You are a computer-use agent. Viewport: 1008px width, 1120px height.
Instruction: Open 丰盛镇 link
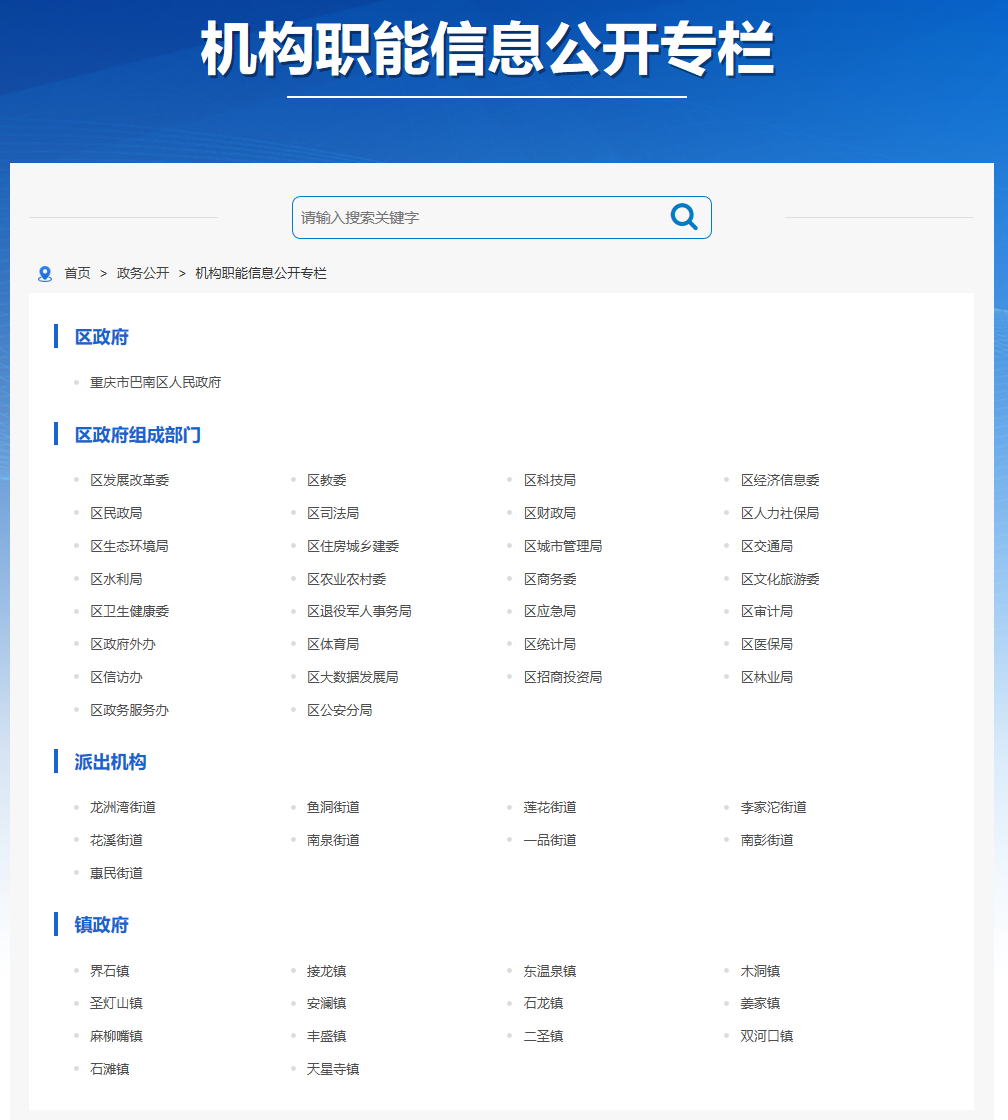(x=326, y=1036)
